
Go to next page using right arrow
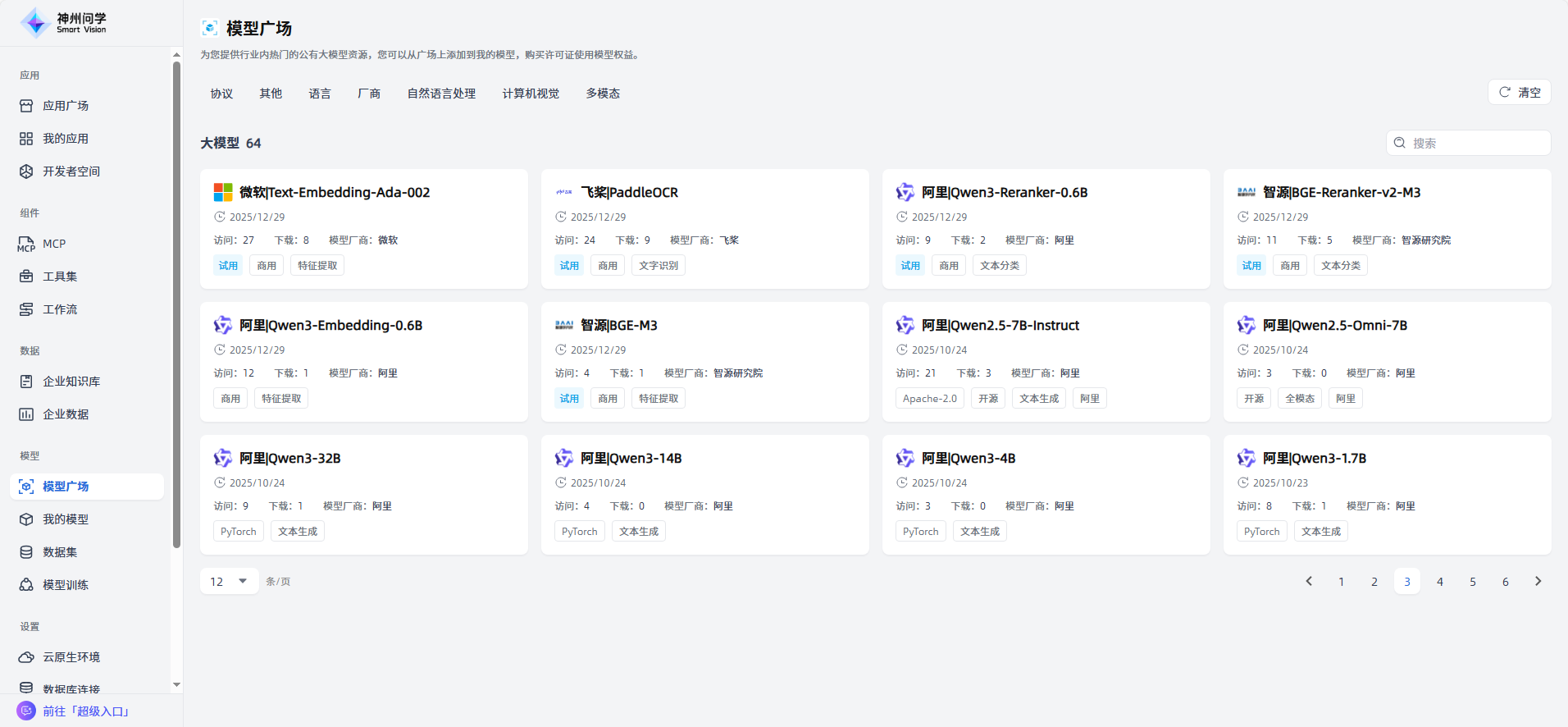pos(1538,581)
